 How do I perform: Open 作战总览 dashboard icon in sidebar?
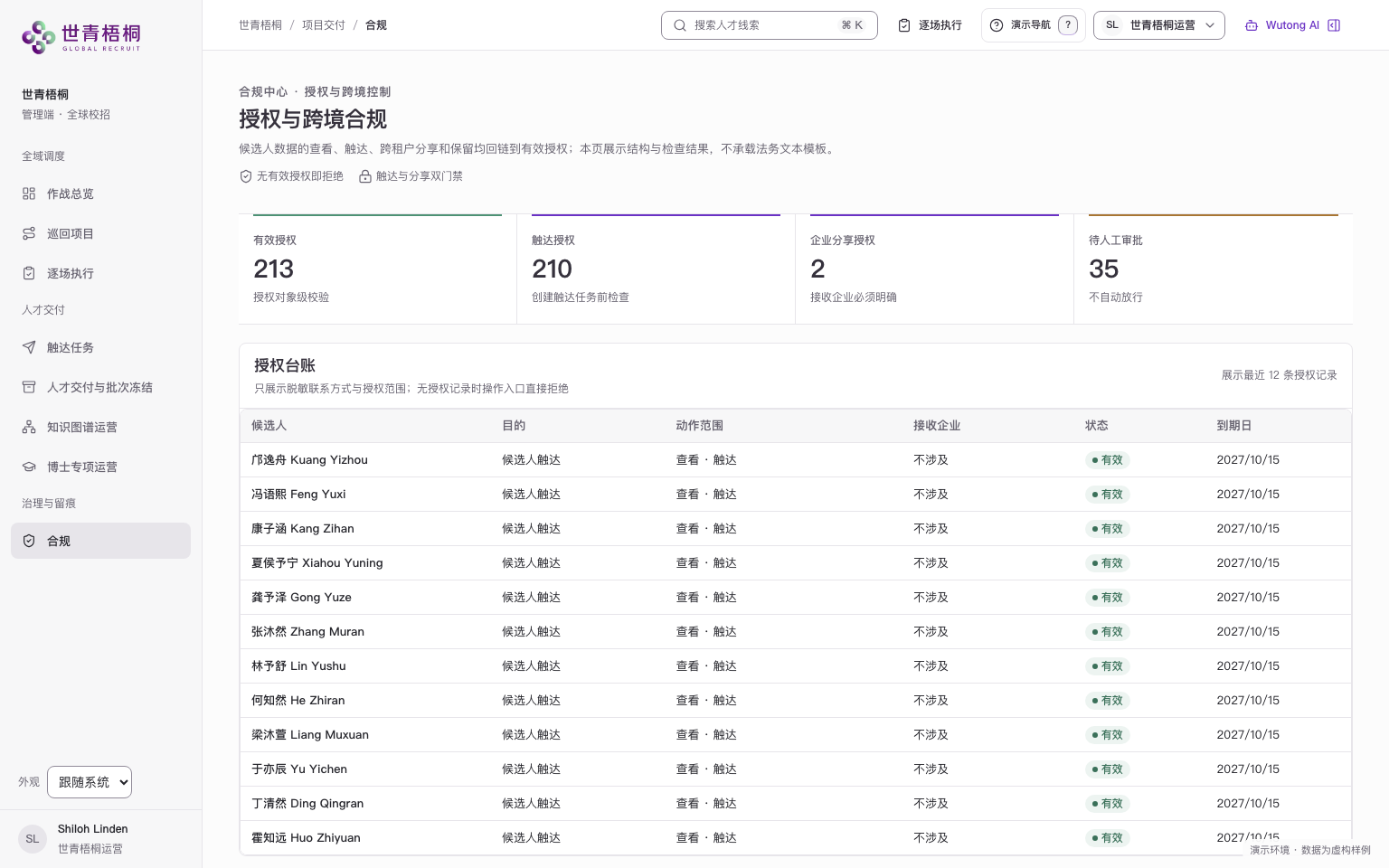29,193
